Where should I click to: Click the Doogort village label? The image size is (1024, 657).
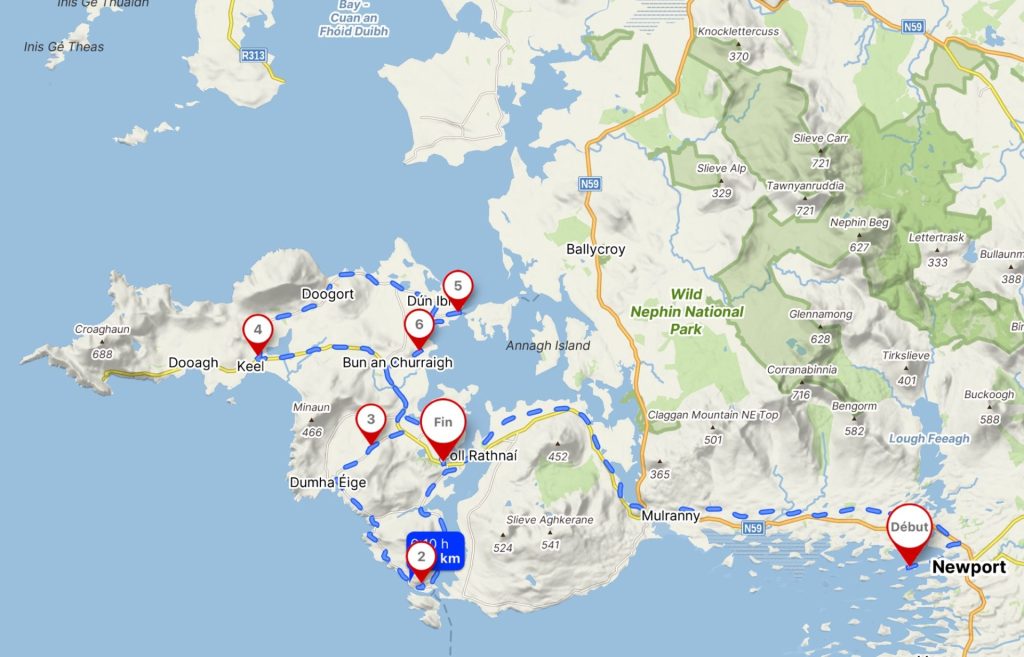click(x=328, y=294)
